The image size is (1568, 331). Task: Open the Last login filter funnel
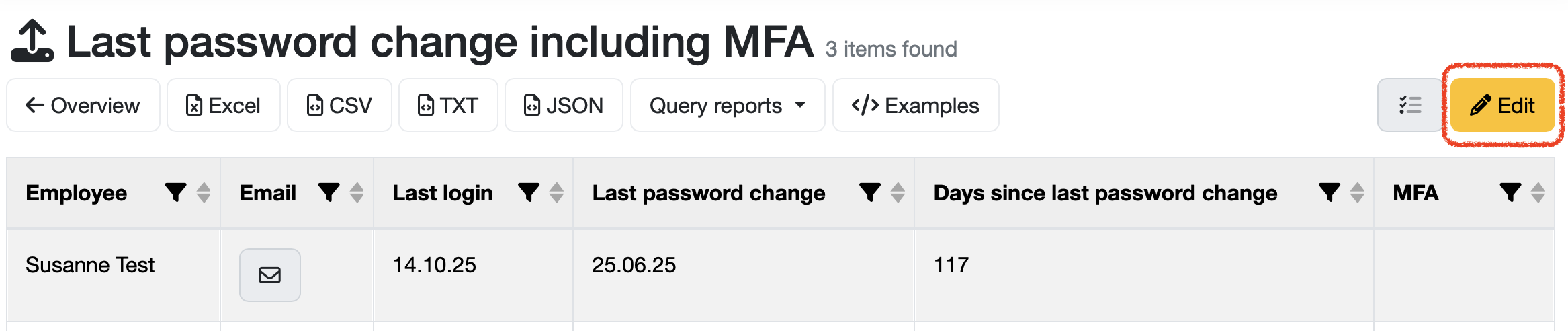click(x=529, y=193)
